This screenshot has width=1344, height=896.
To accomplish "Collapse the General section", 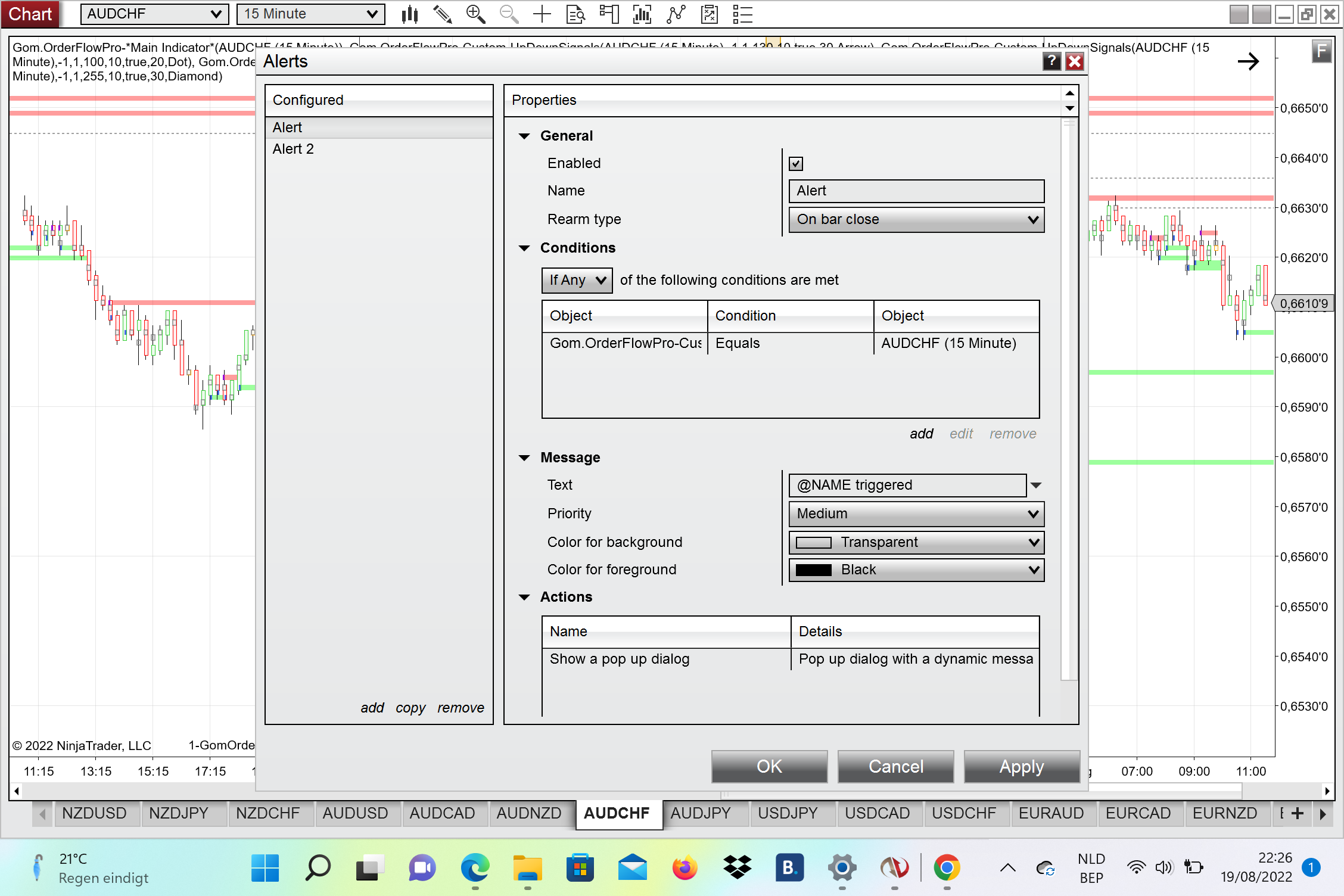I will [524, 136].
